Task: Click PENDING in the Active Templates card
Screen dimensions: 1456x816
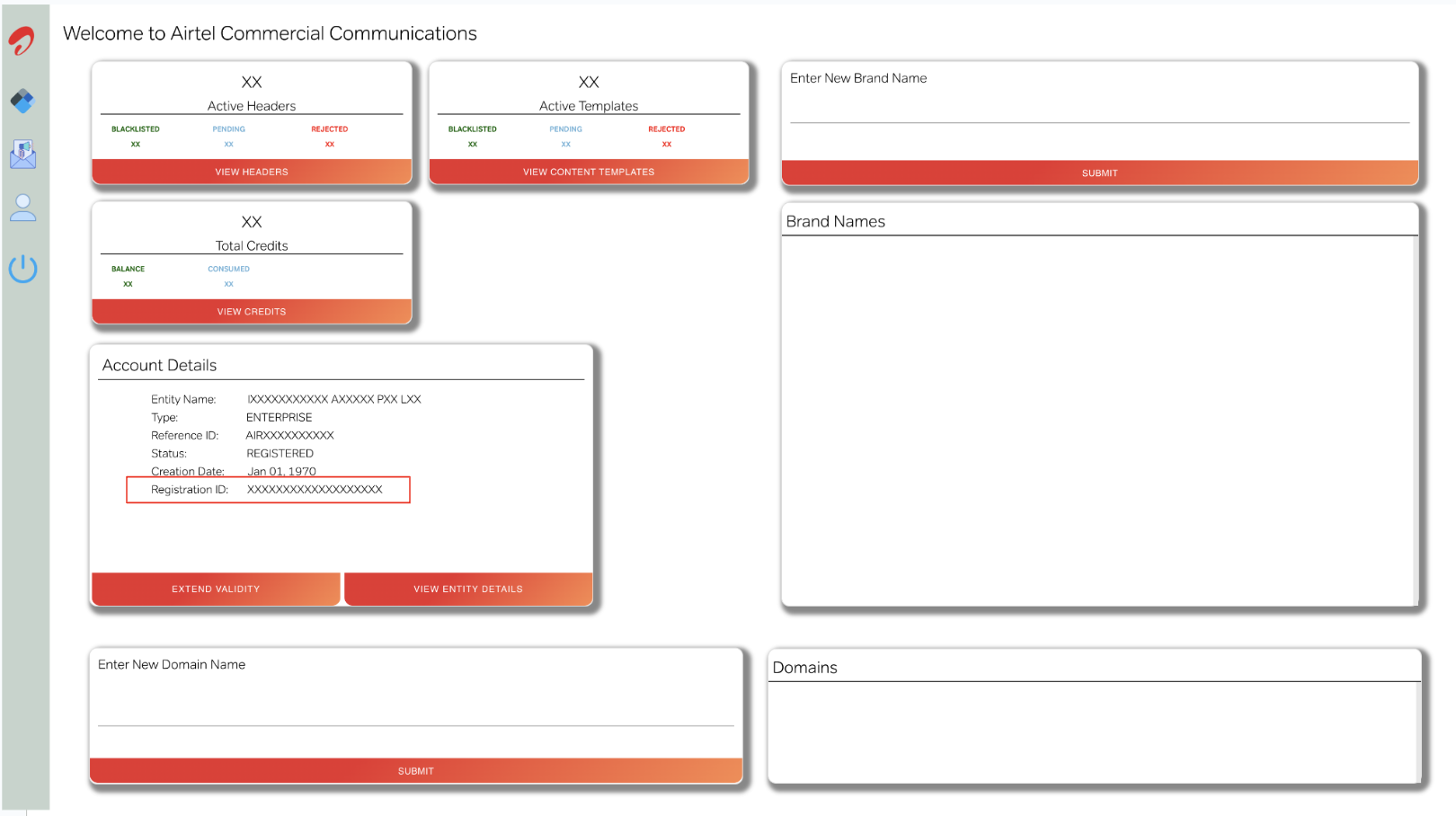Action: tap(566, 129)
